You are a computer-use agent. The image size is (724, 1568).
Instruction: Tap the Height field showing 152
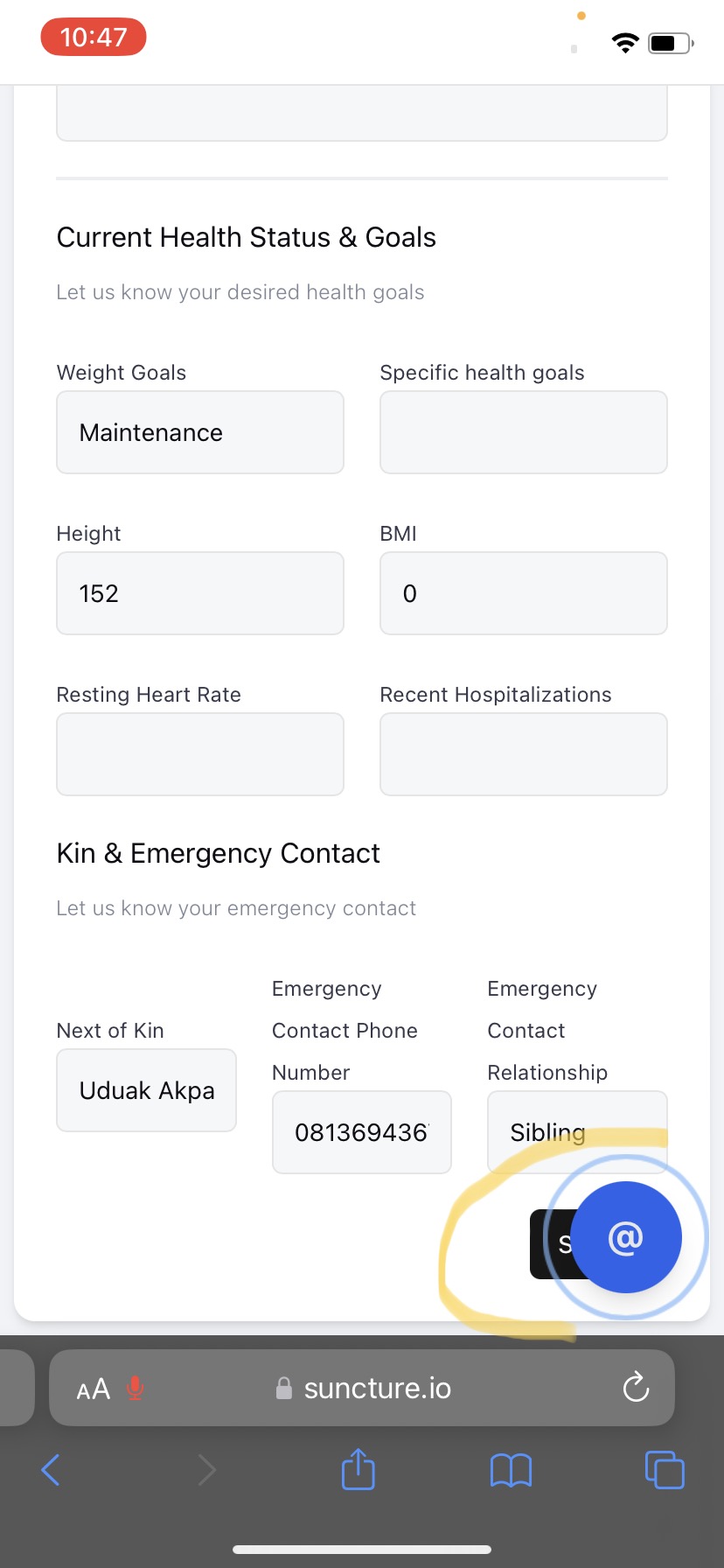coord(200,593)
